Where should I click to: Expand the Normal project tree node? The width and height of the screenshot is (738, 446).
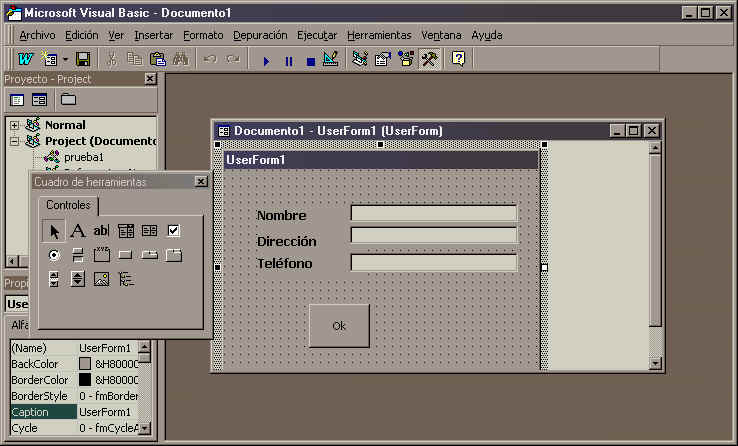(x=14, y=126)
